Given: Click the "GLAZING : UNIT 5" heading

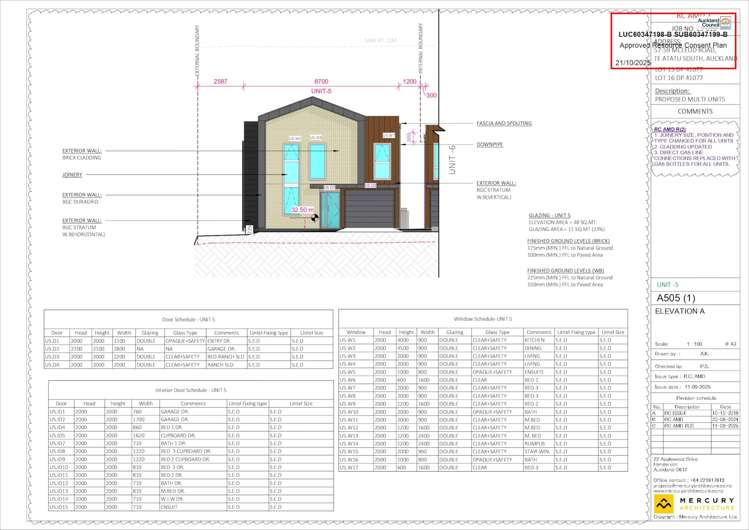Looking at the screenshot, I should point(549,216).
